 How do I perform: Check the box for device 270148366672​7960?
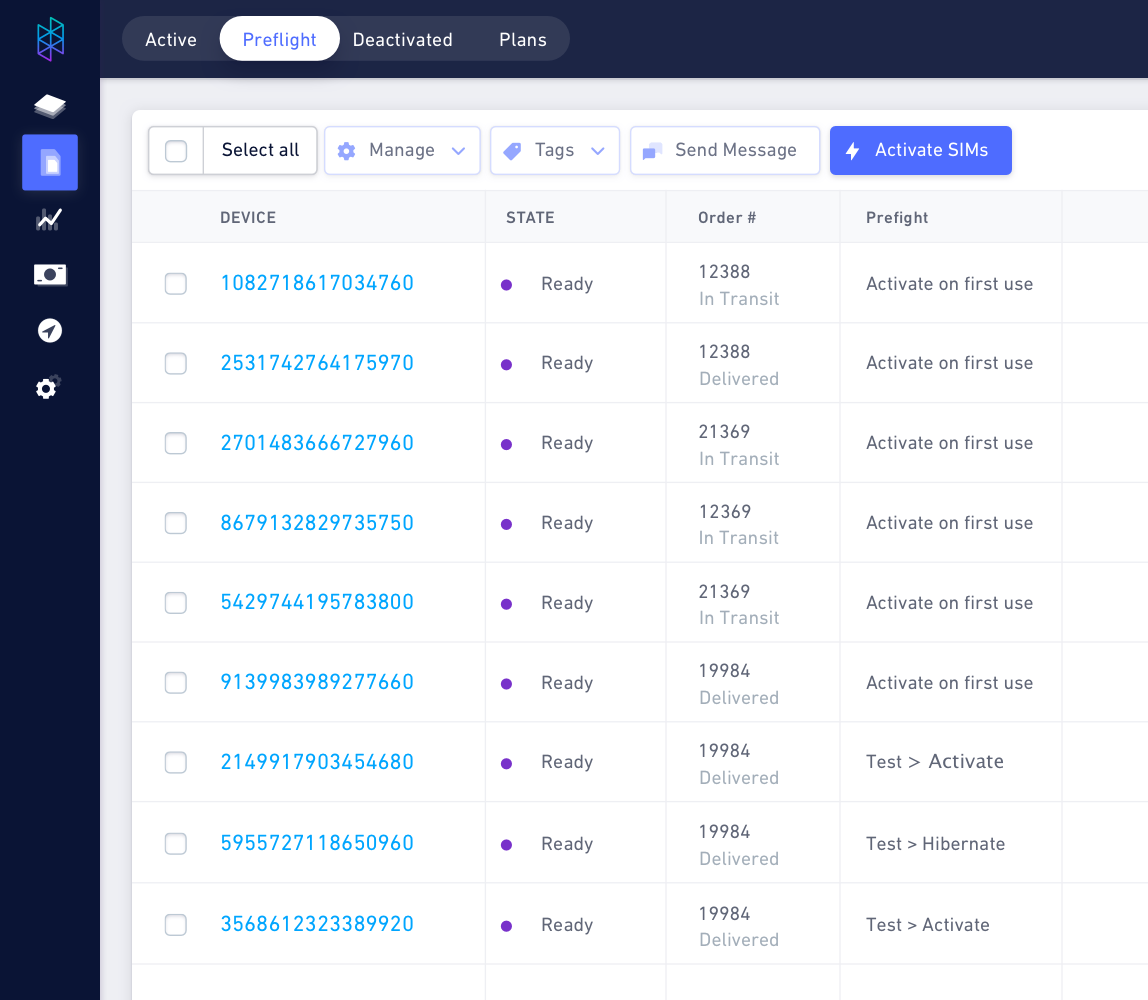176,443
